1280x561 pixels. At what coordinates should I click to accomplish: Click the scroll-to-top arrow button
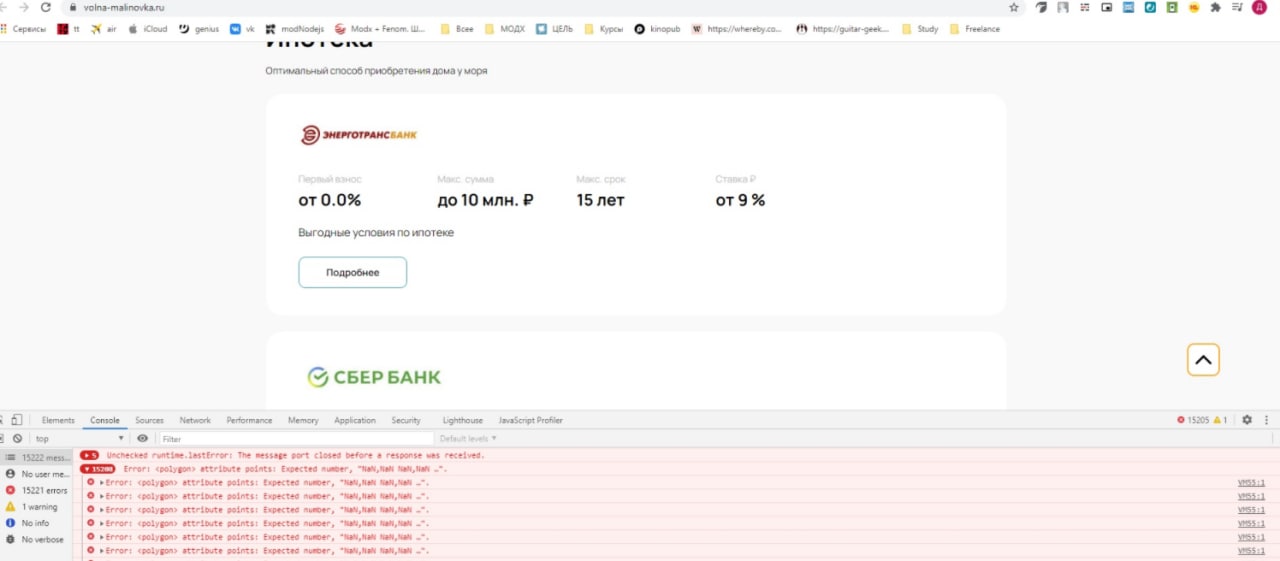click(x=1203, y=360)
